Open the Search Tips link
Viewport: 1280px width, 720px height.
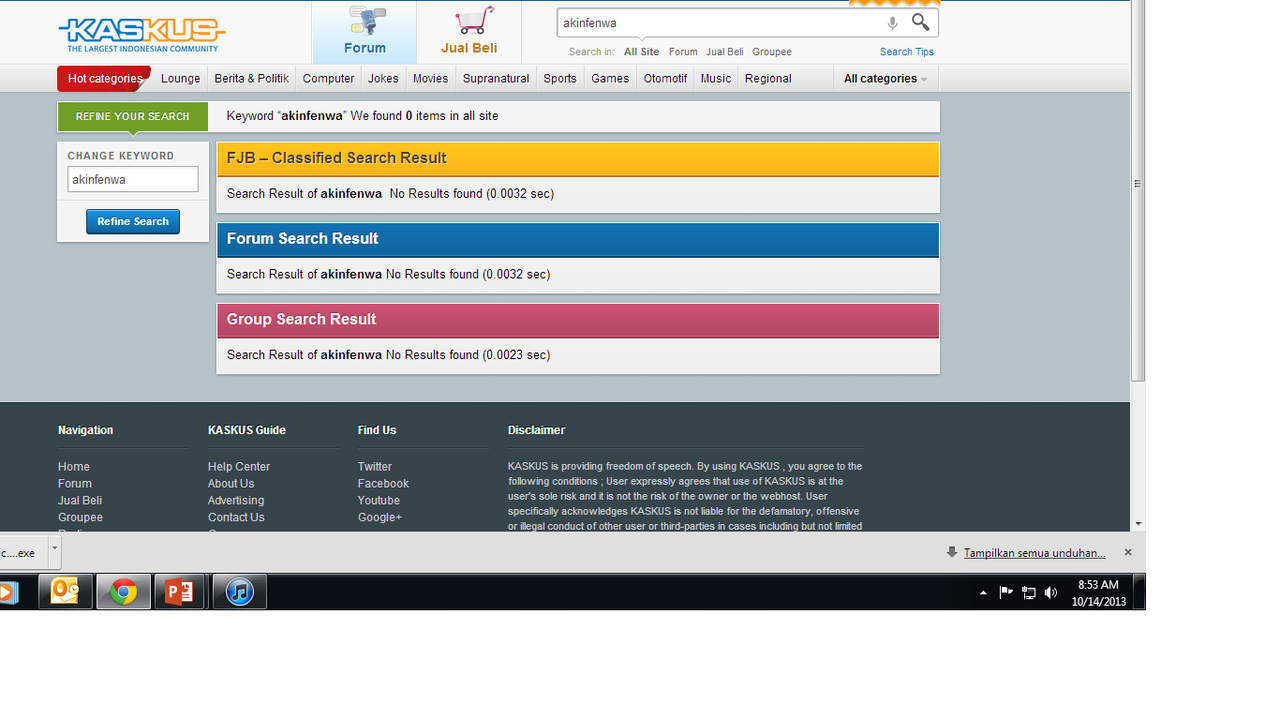click(x=907, y=52)
